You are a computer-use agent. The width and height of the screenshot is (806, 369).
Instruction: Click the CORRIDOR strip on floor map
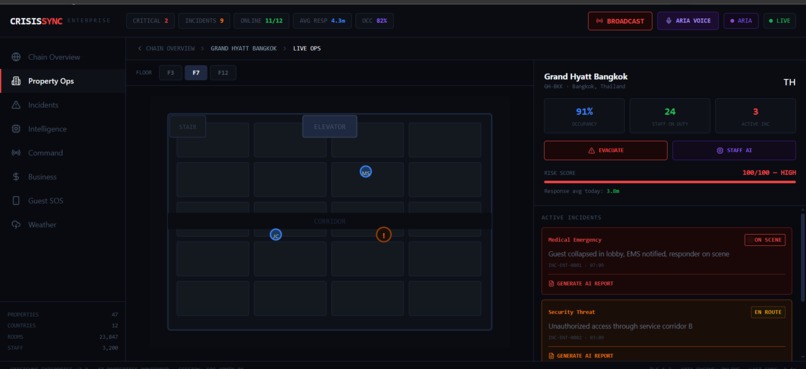tap(329, 222)
